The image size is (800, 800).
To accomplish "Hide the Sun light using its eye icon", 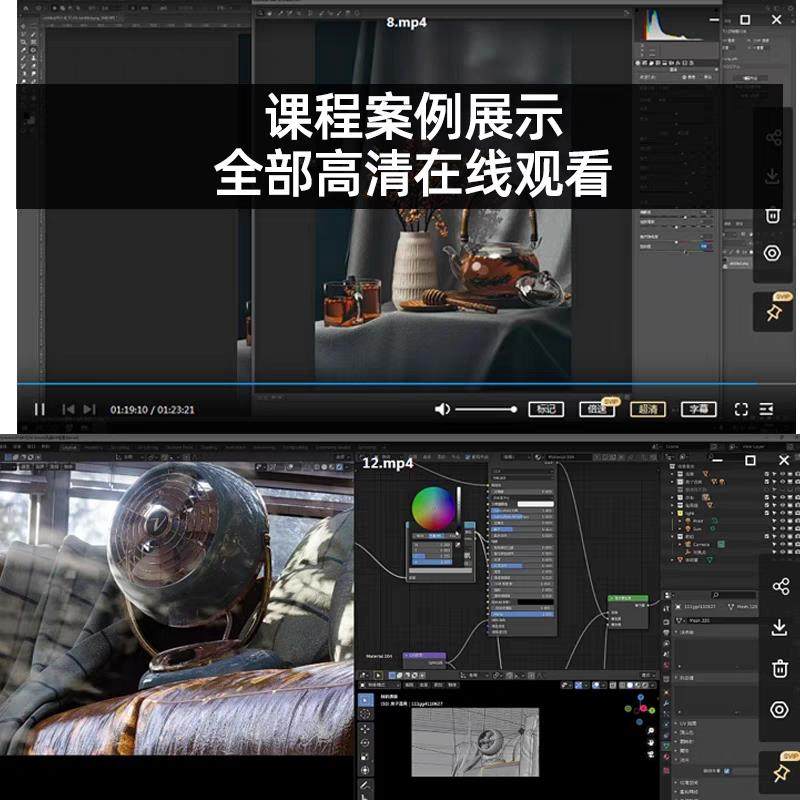I will tap(782, 529).
